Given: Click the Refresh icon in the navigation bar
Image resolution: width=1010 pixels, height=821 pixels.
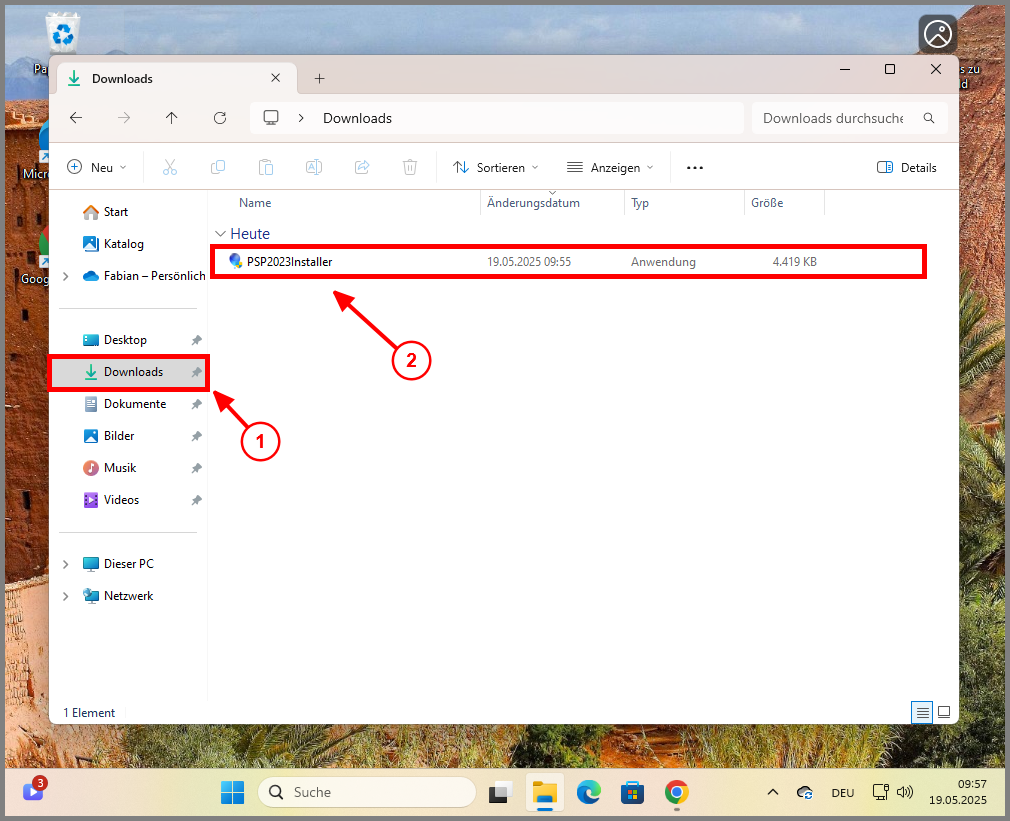Looking at the screenshot, I should pyautogui.click(x=219, y=118).
